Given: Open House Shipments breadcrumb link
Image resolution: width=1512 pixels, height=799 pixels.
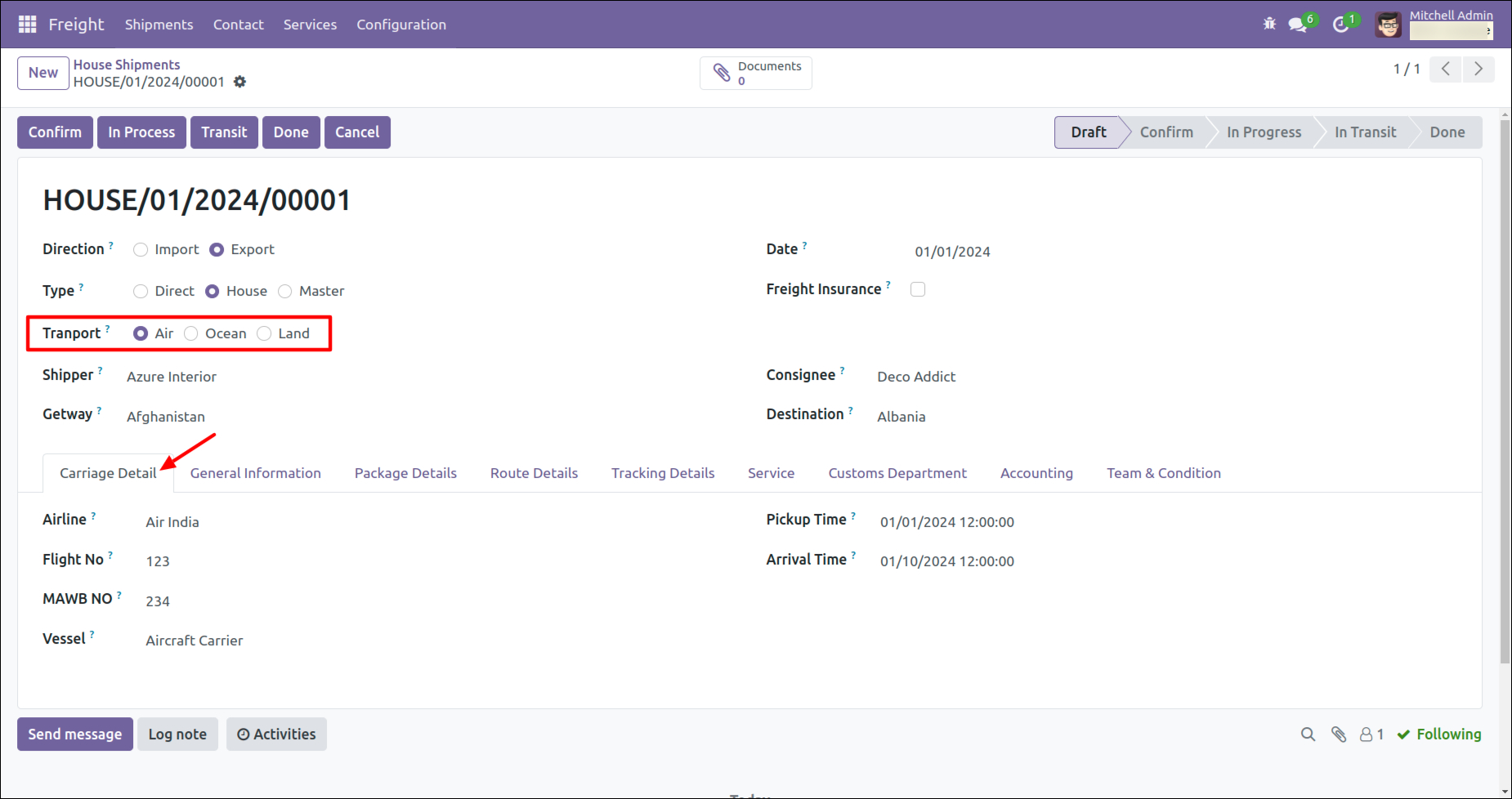Looking at the screenshot, I should coord(127,65).
